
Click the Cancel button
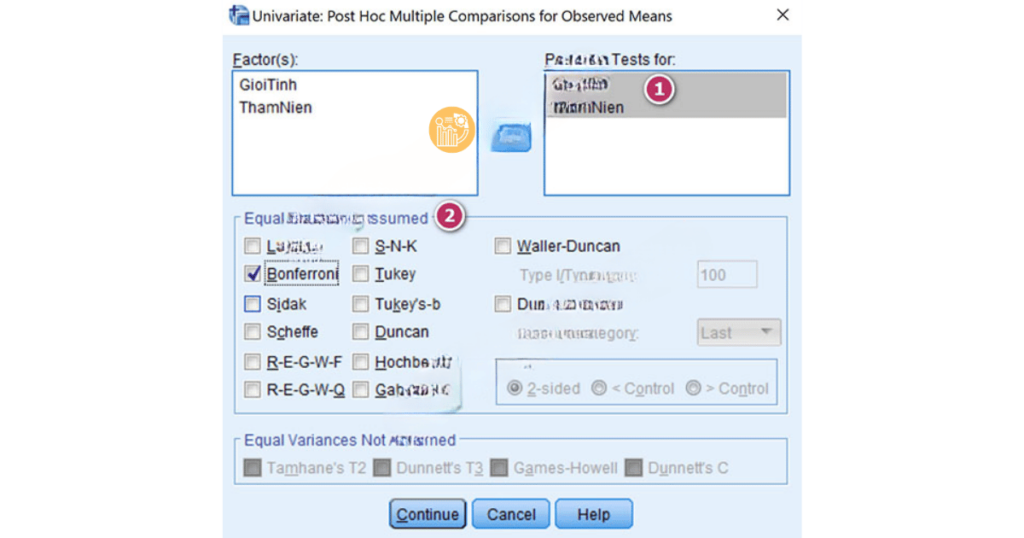tap(511, 514)
